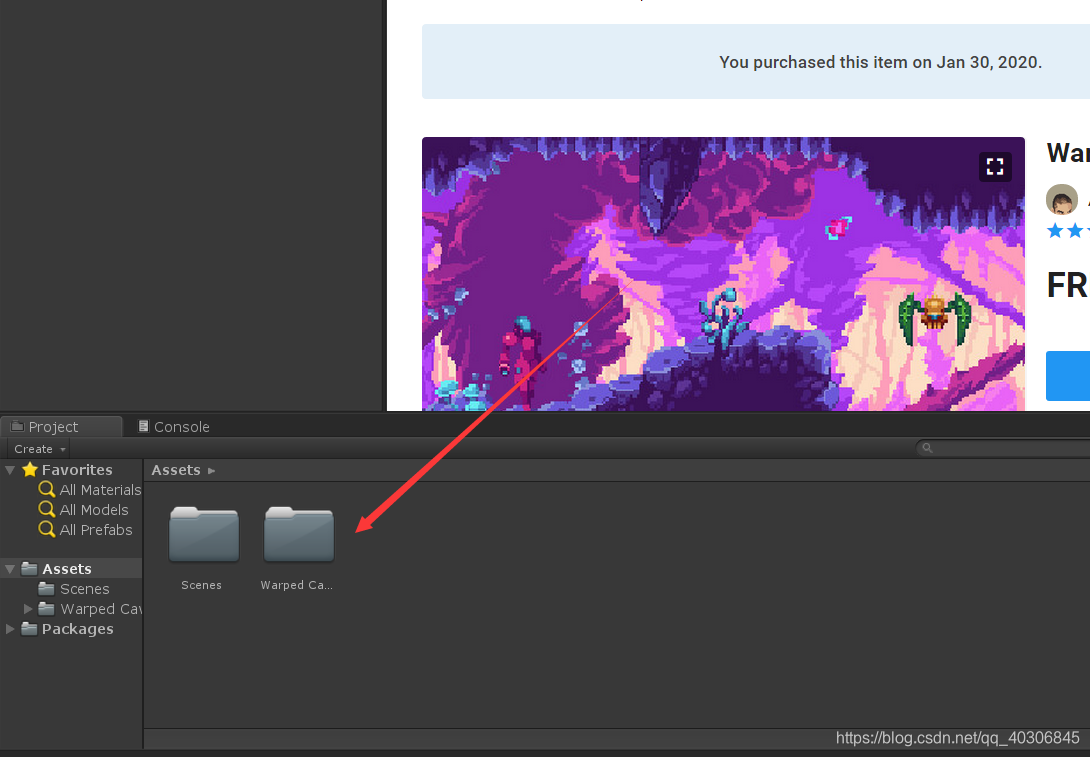Open fullscreen view of asset preview
The image size is (1090, 757).
[995, 167]
